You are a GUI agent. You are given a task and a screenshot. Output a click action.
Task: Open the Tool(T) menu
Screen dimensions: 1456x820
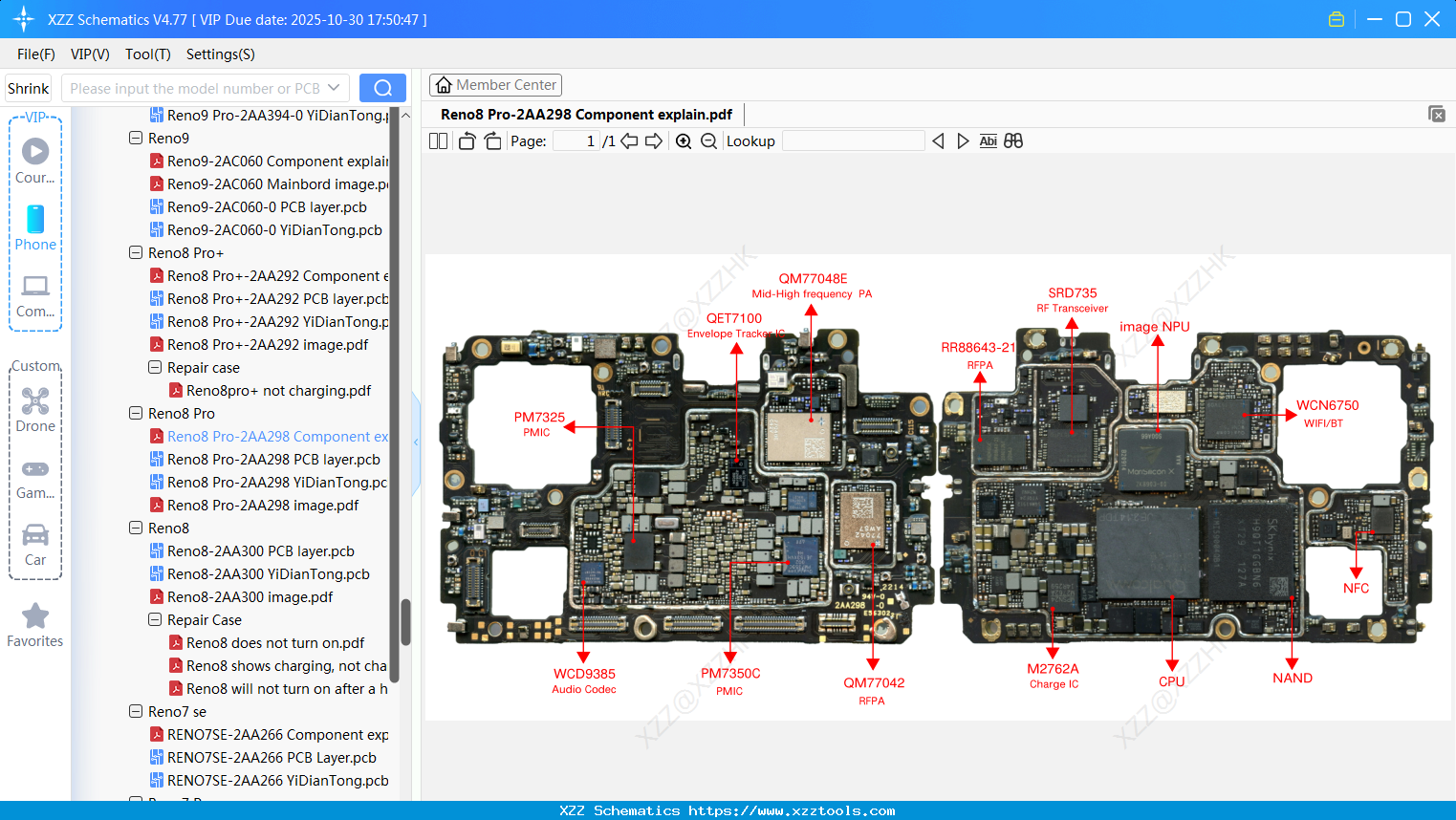point(147,54)
